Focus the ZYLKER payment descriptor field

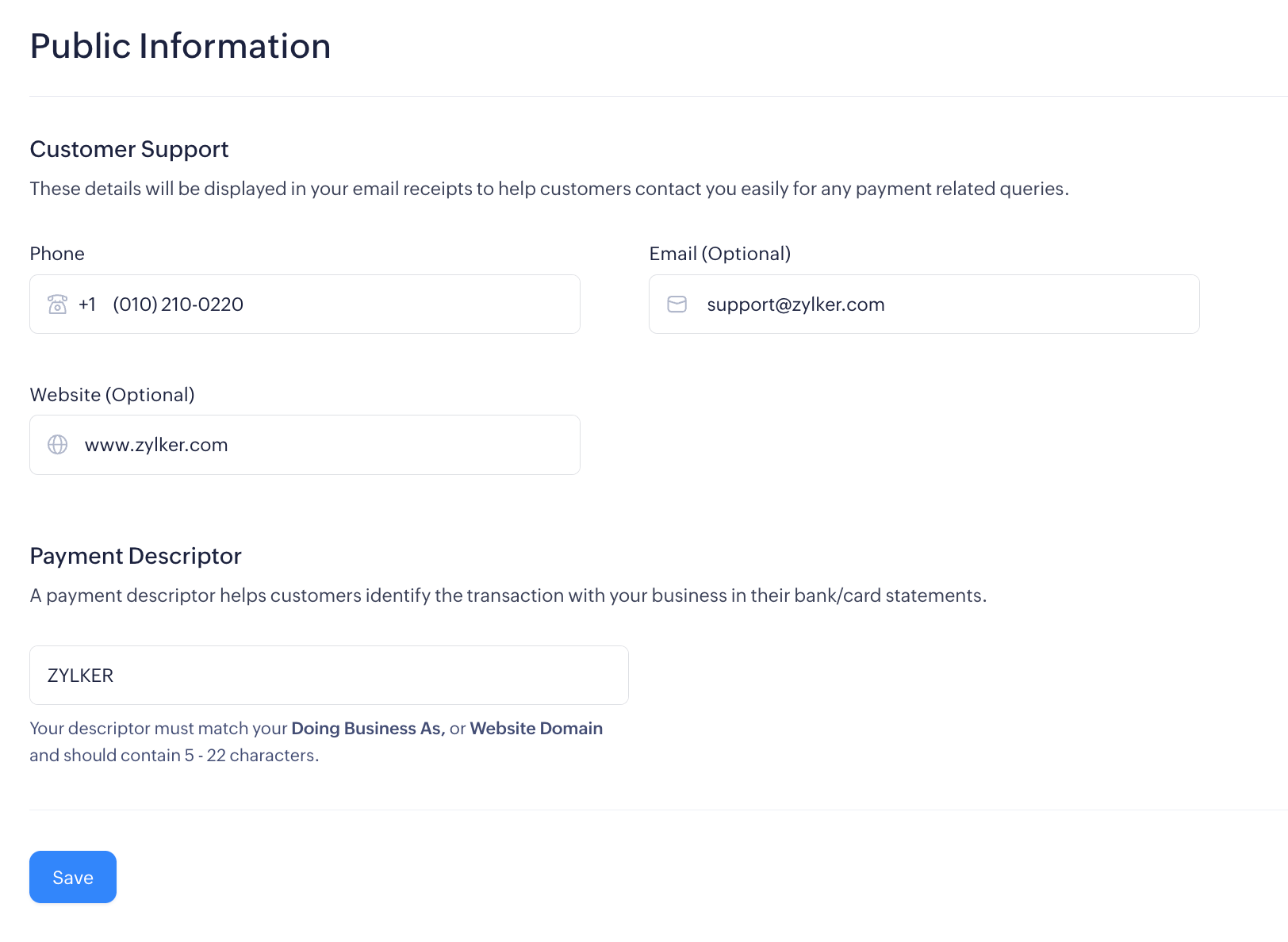click(x=328, y=676)
